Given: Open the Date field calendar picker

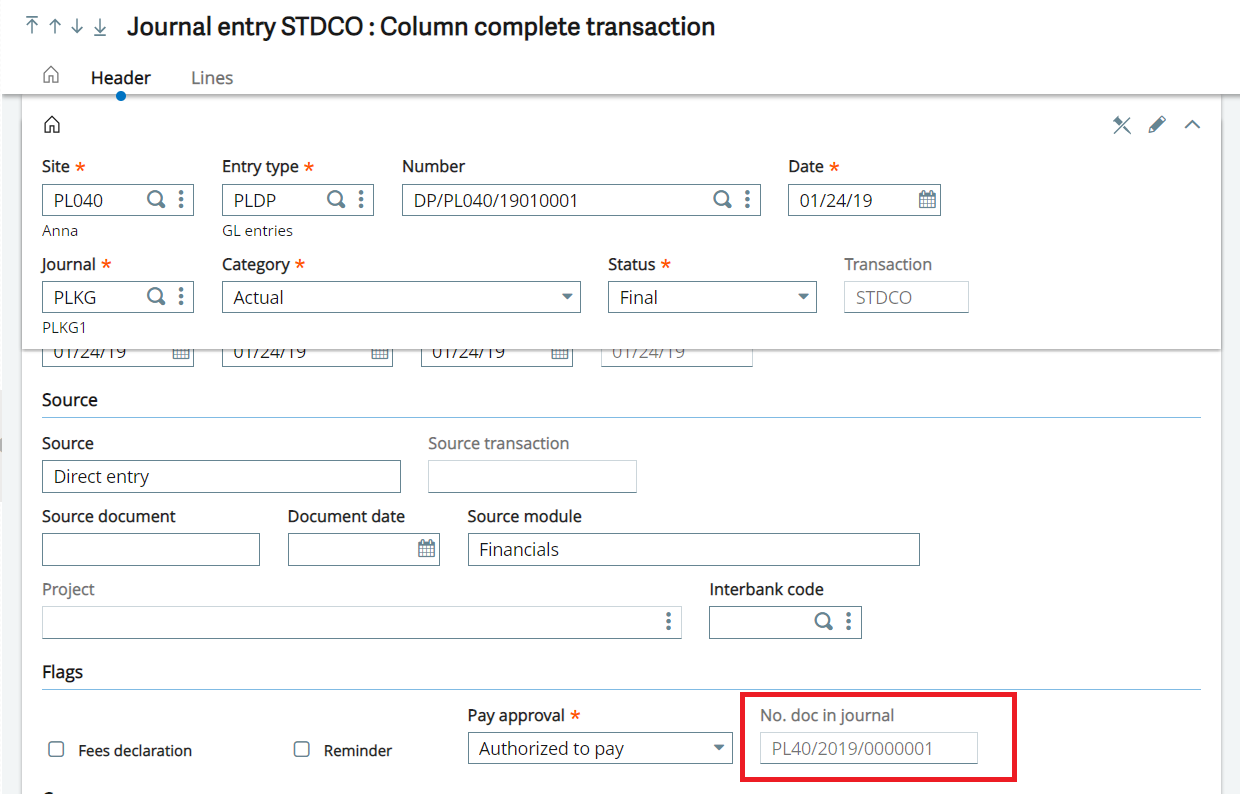Looking at the screenshot, I should 927,200.
